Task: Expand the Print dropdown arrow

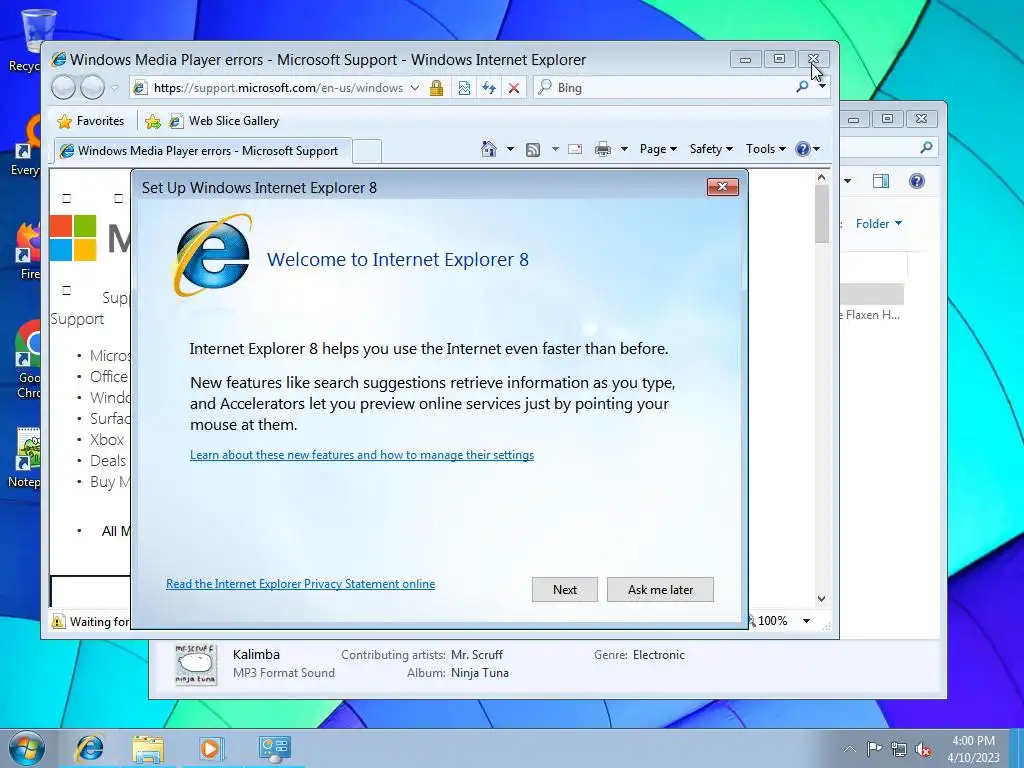Action: click(x=624, y=149)
